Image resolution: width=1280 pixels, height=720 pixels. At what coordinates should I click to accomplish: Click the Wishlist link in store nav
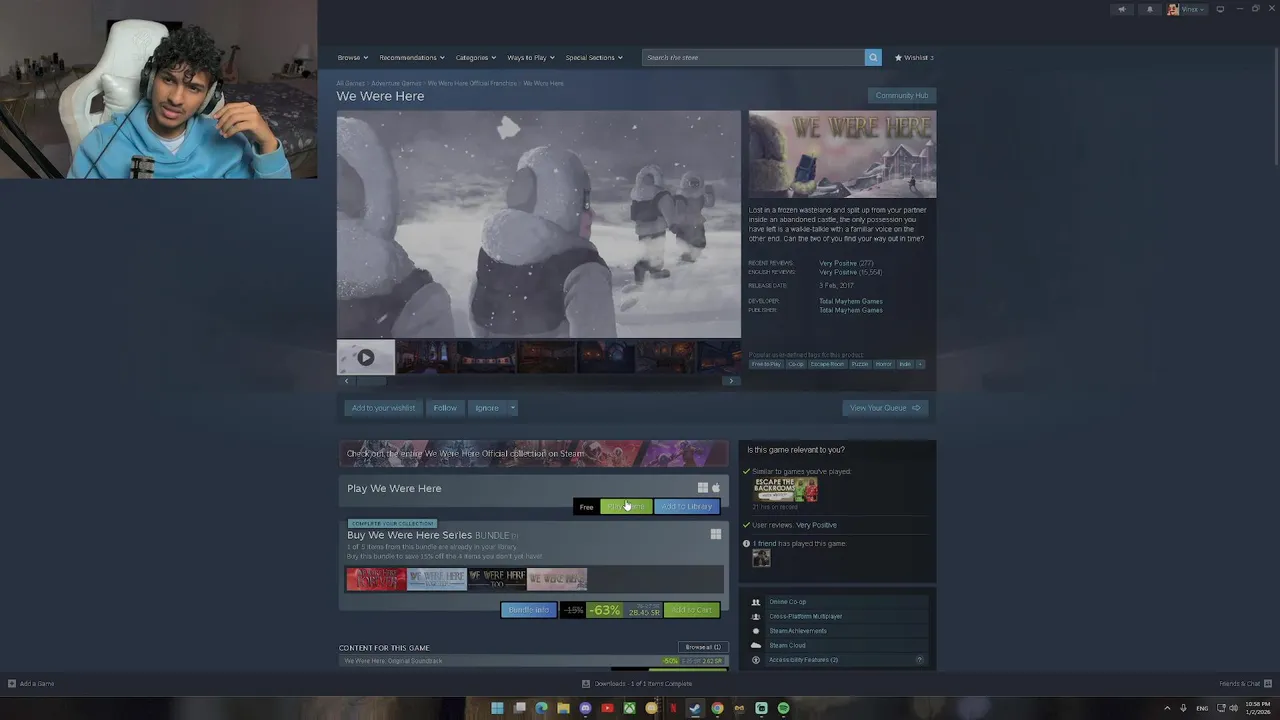point(914,57)
